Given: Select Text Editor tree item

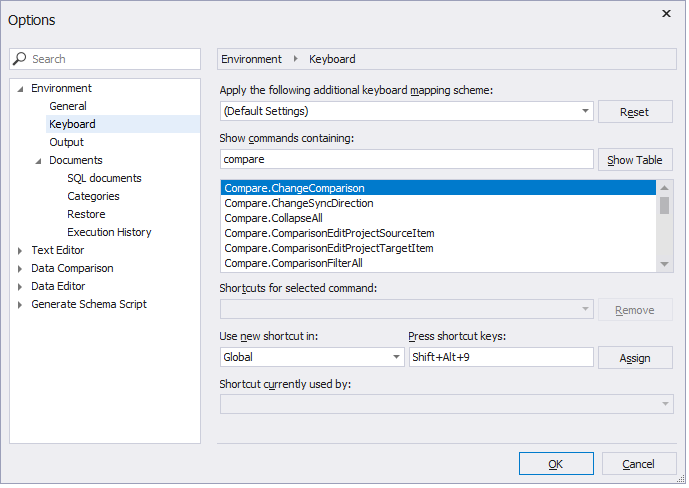Looking at the screenshot, I should click(x=58, y=250).
